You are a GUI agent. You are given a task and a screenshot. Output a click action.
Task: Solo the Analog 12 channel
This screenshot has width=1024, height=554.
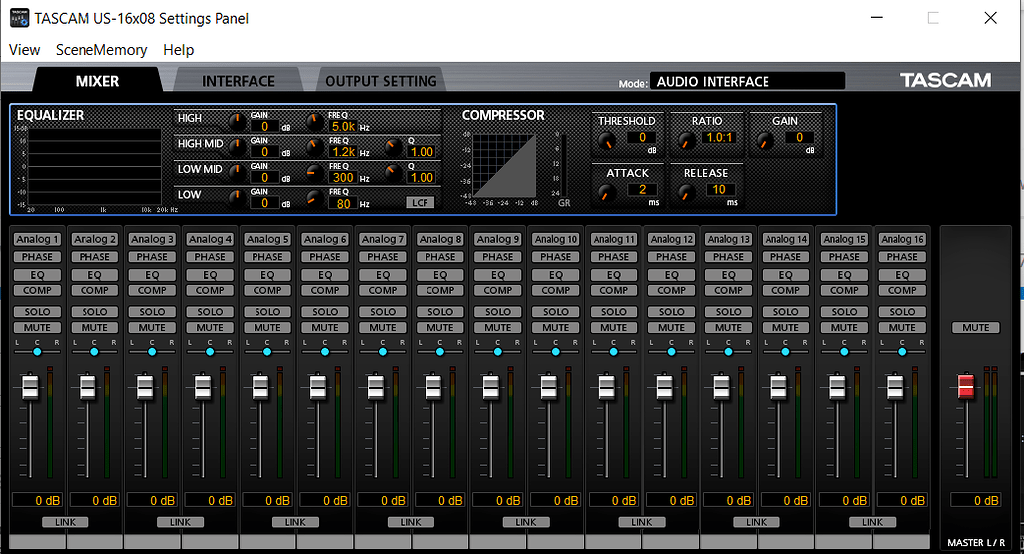coord(671,312)
